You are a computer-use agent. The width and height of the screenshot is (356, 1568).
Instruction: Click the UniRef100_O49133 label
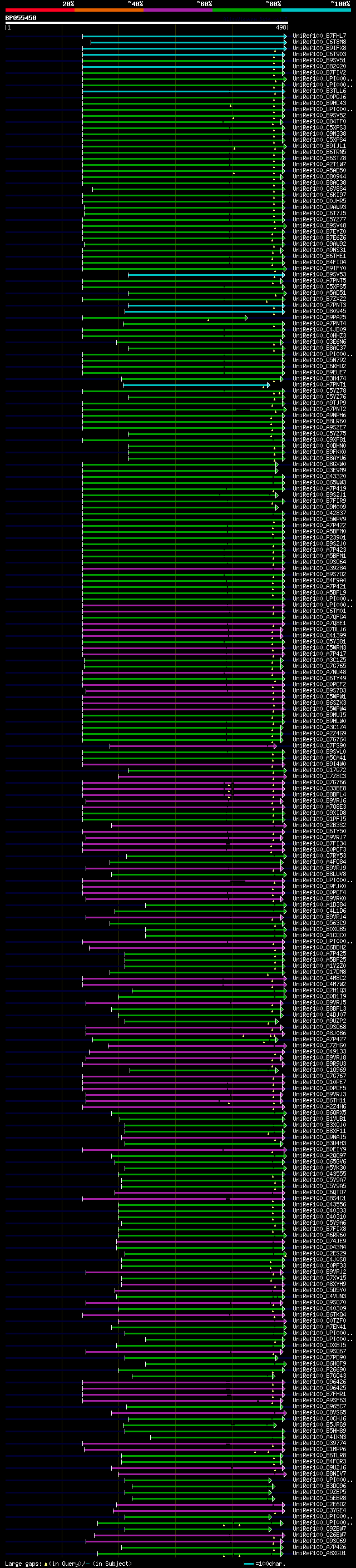[x=319, y=1051]
